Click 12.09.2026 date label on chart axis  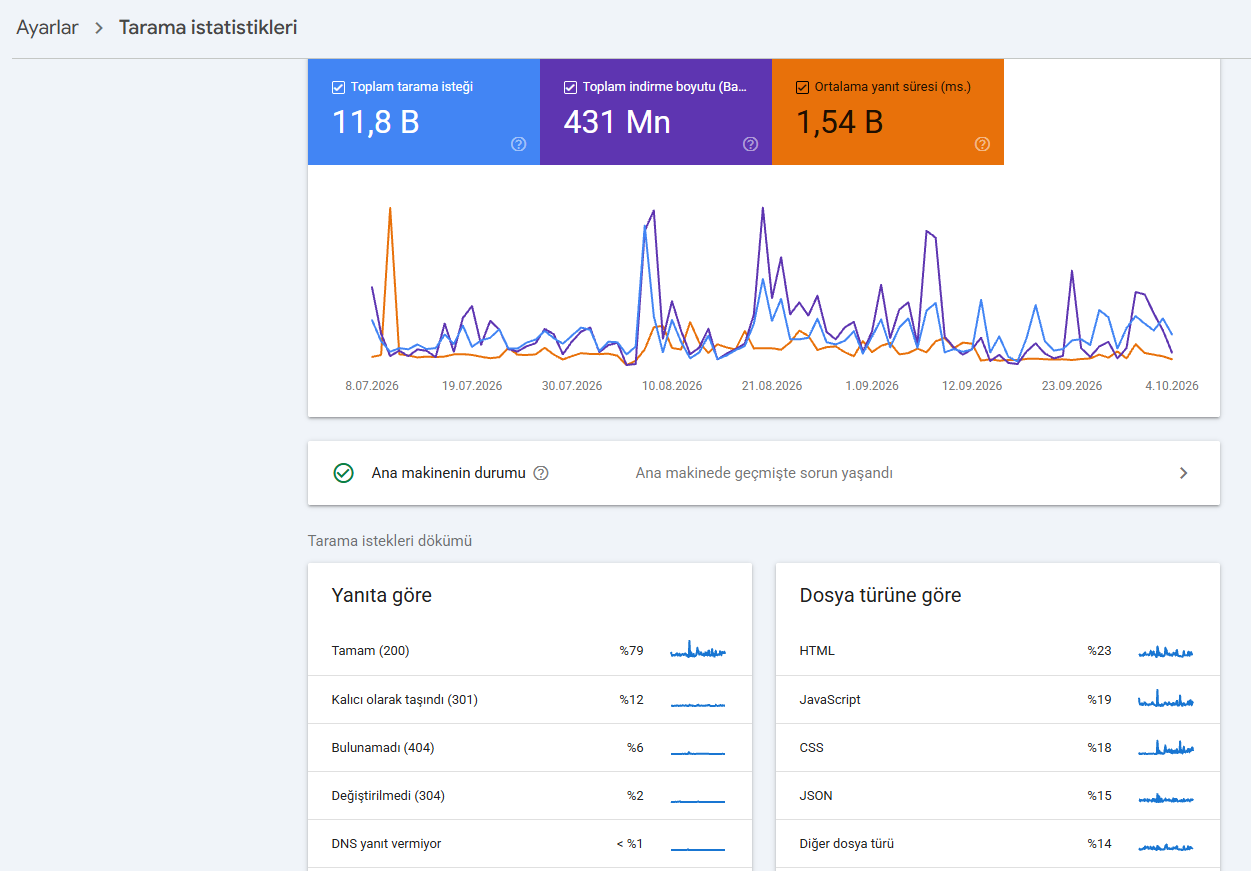972,386
